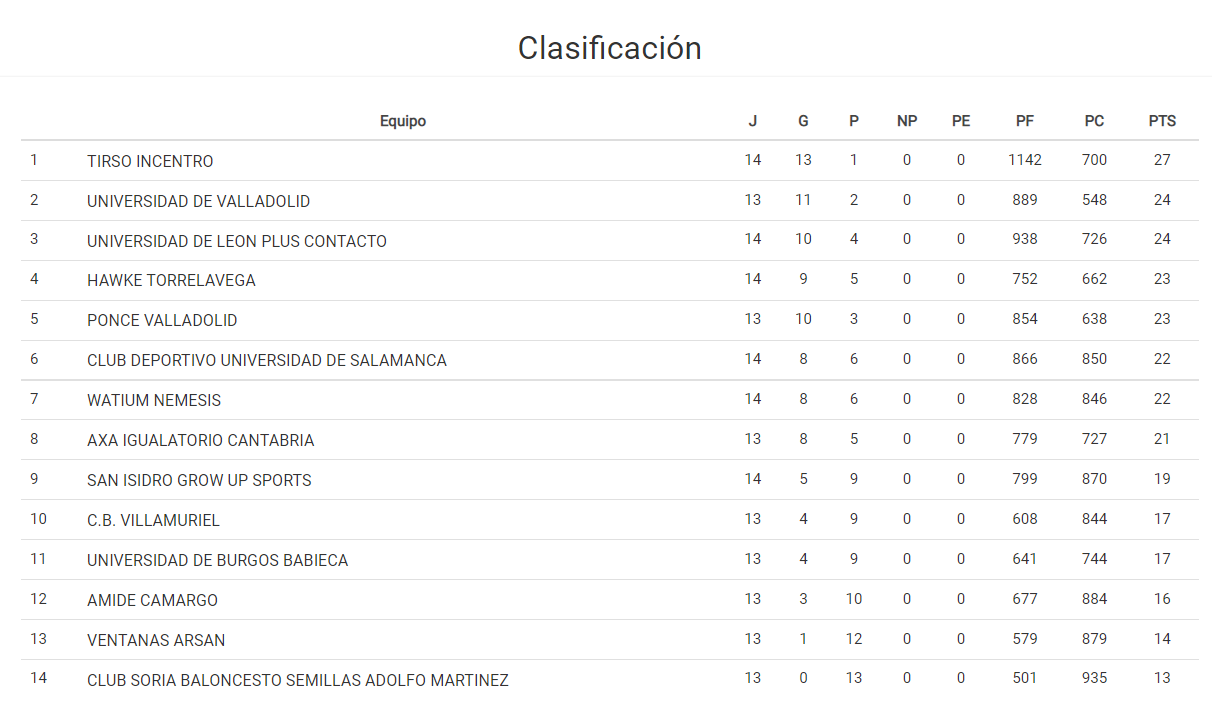Select UNIVERSIDAD DE LEON PLUS CONTACTO

coord(236,241)
